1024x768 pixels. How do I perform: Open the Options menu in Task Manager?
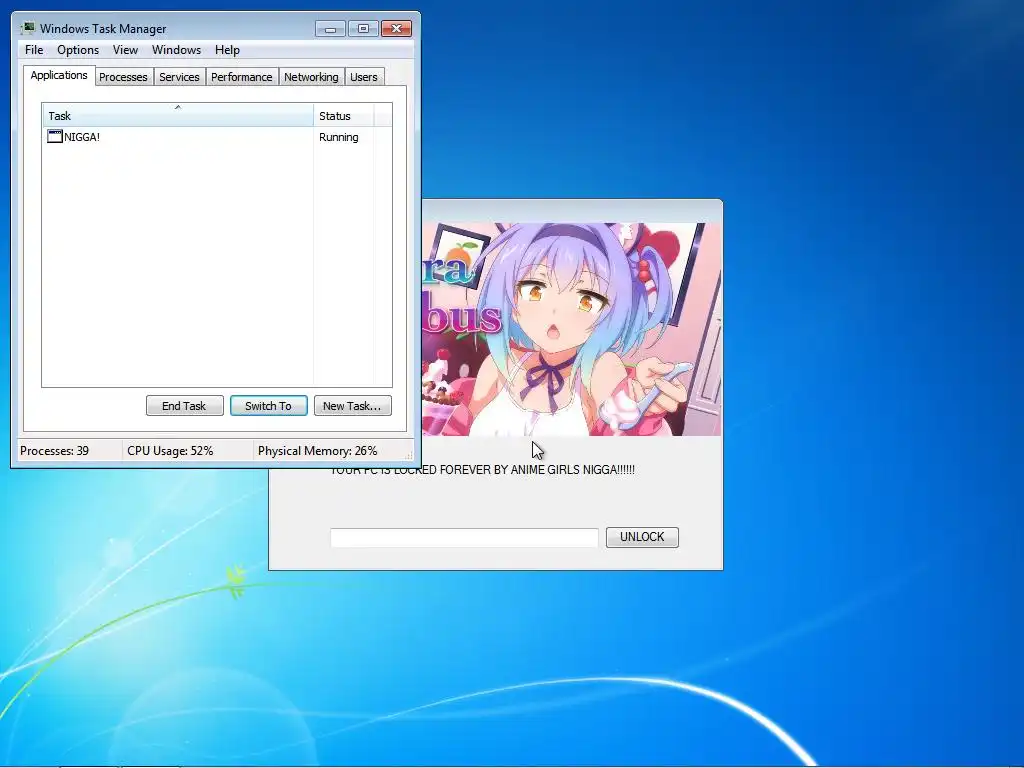pos(78,50)
